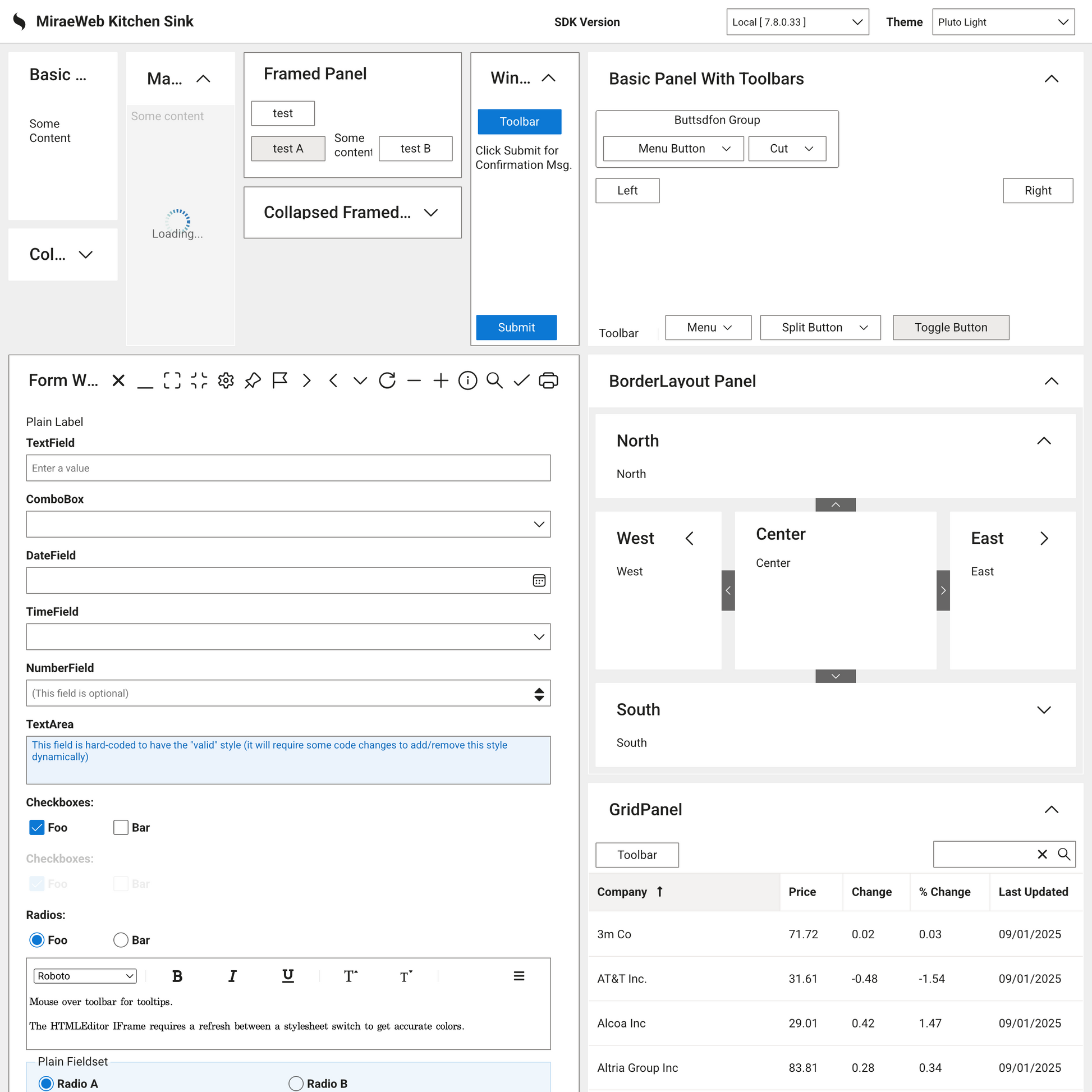Check the enabled Bar checkbox
1092x1092 pixels.
pyautogui.click(x=121, y=828)
